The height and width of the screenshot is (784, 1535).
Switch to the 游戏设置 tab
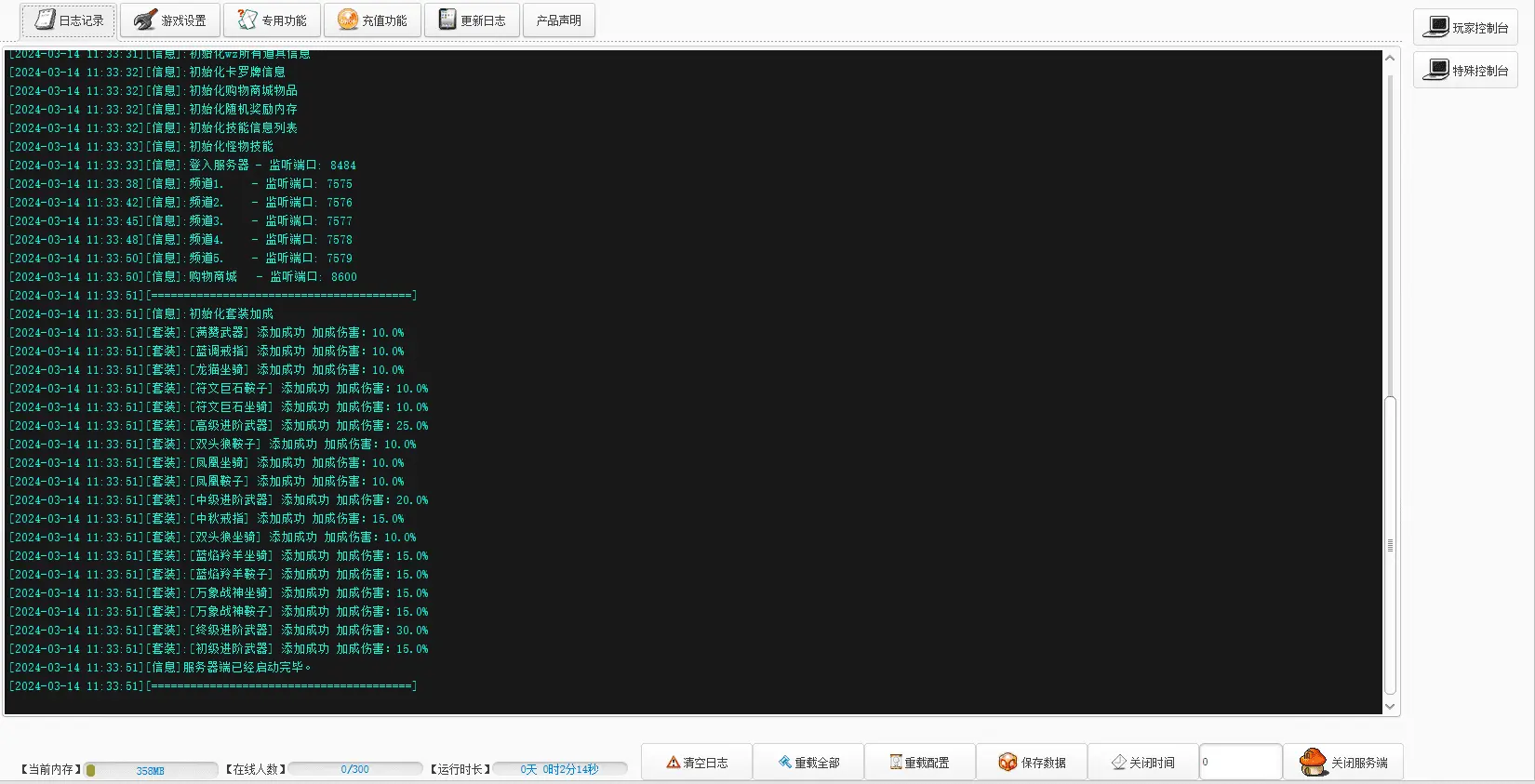(x=170, y=20)
